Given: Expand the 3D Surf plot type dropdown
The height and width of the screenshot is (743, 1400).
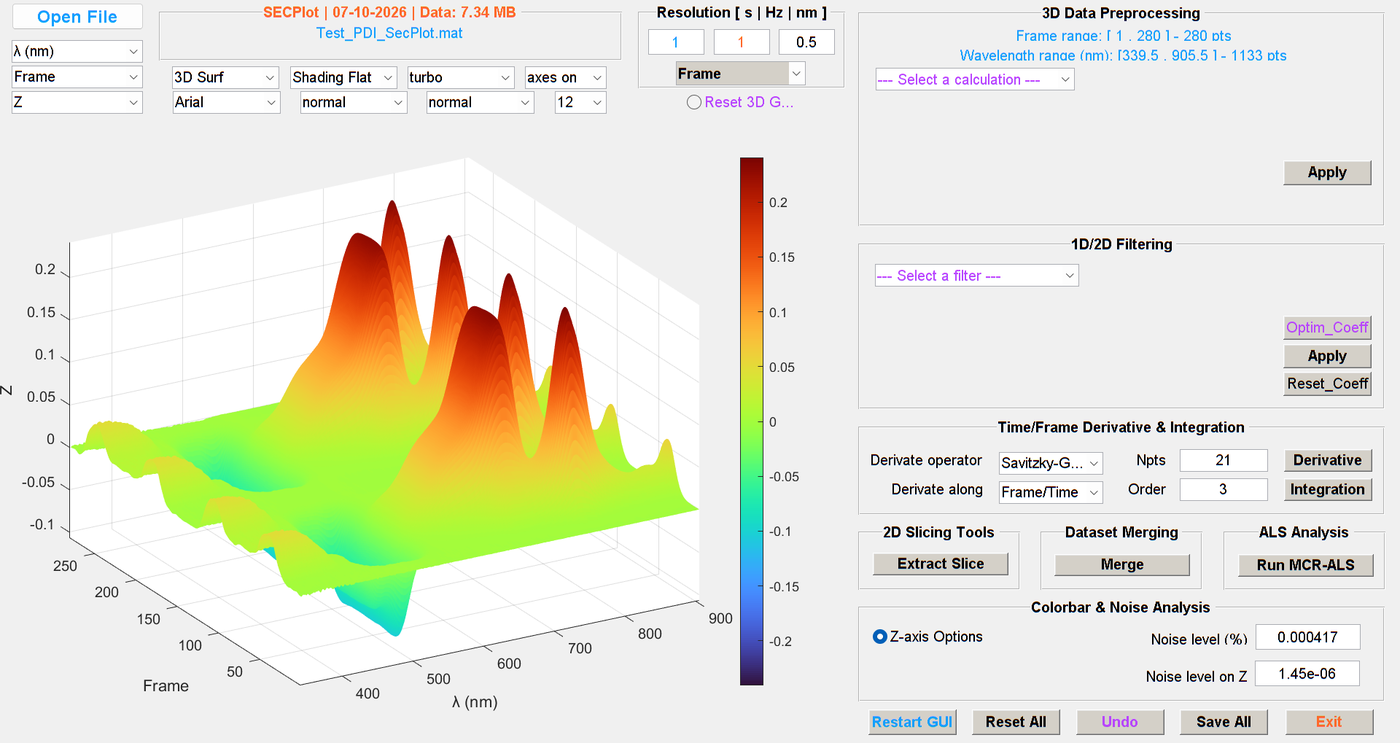Looking at the screenshot, I should click(225, 77).
